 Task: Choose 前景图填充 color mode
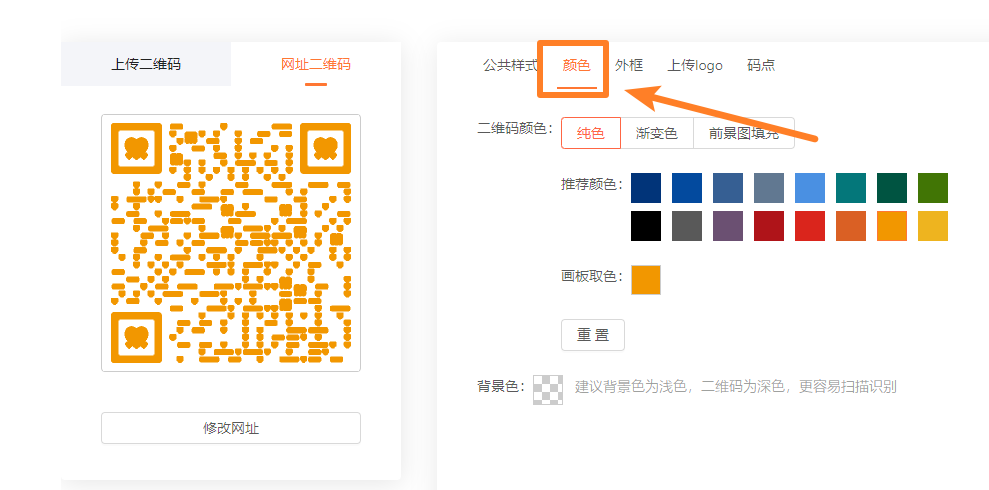(744, 133)
